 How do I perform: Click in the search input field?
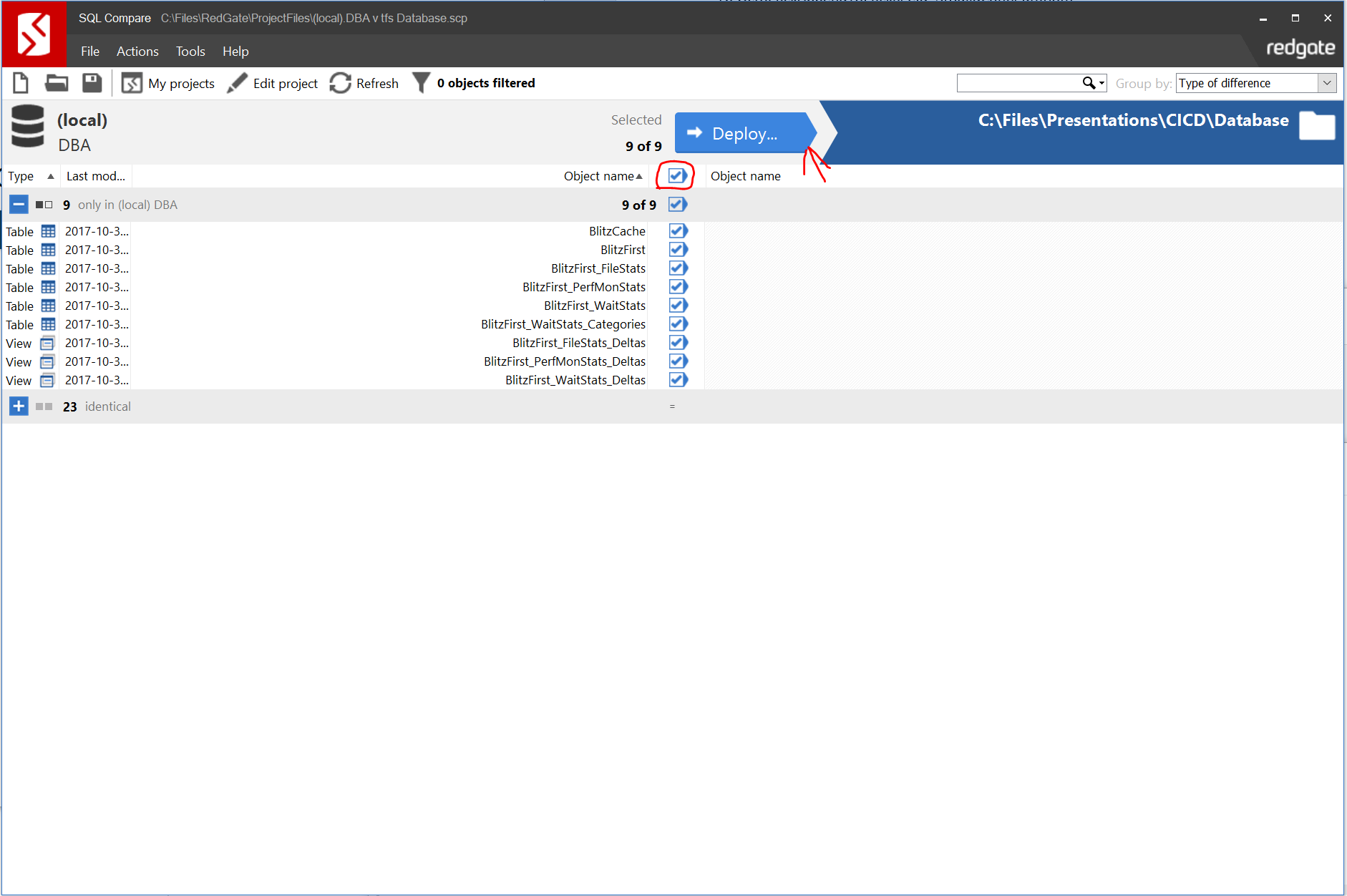(1019, 83)
